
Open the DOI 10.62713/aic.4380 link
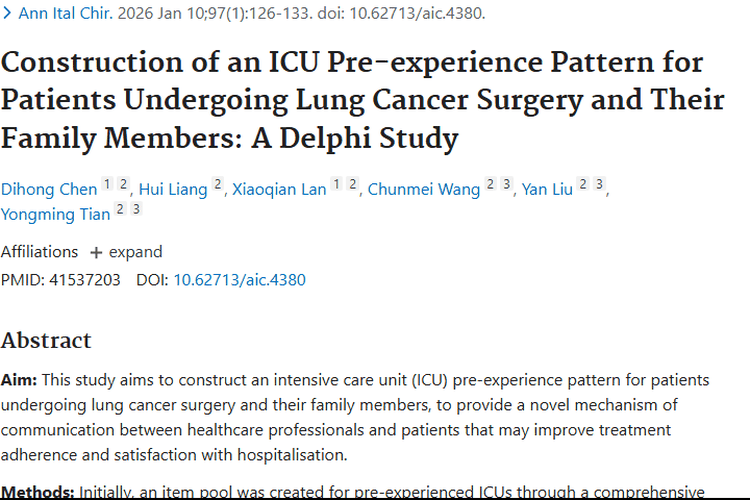point(239,280)
